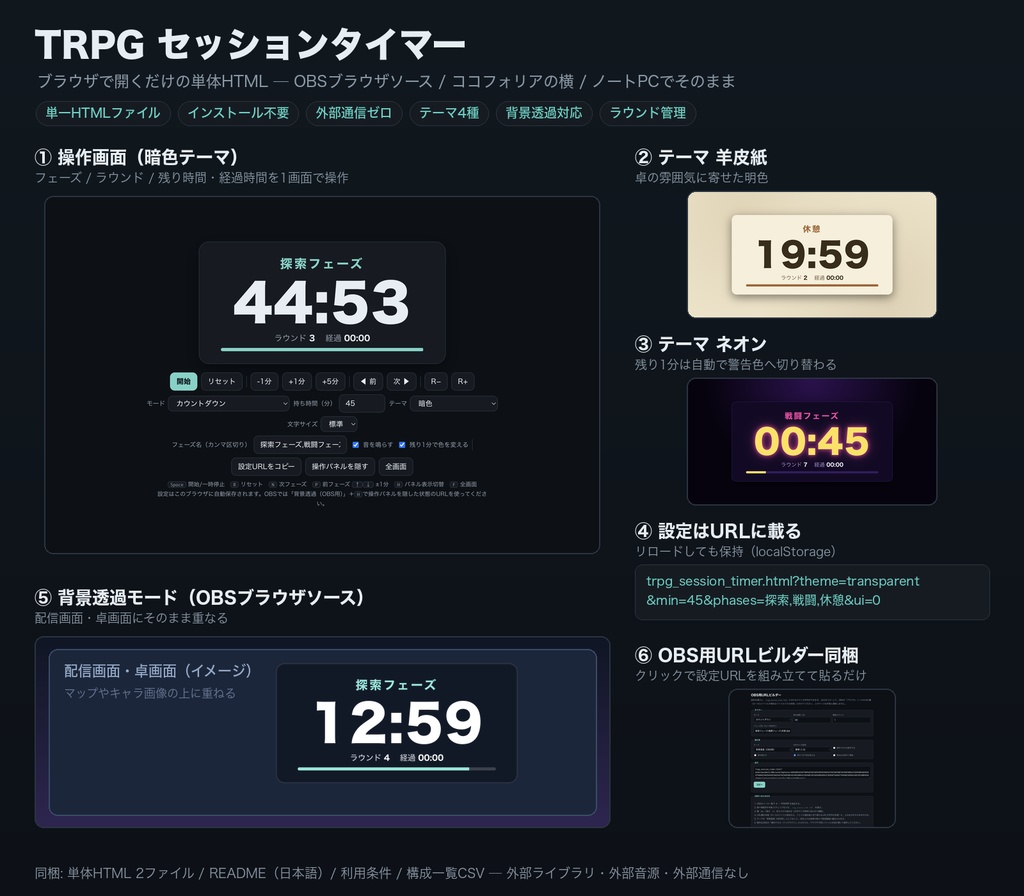
Task: Click the ⑤ 背景透過モード heading
Action: 200,598
